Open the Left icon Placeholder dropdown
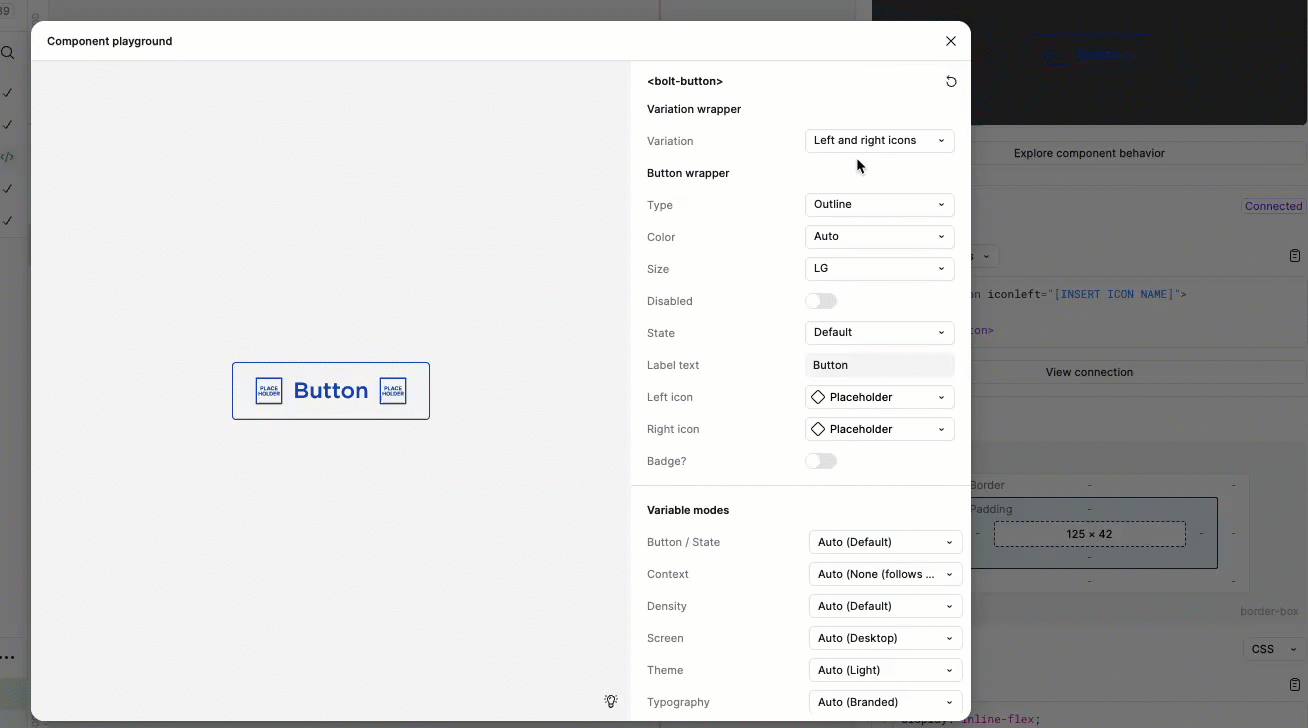The image size is (1308, 728). (880, 397)
